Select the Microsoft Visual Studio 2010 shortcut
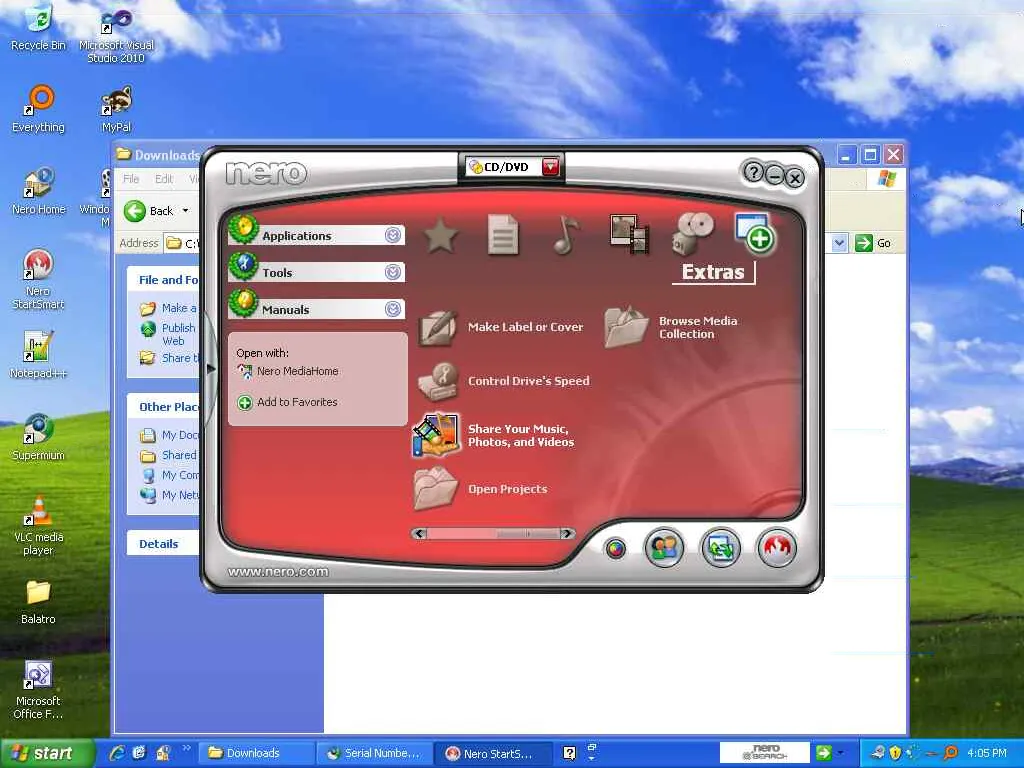Image resolution: width=1024 pixels, height=768 pixels. [116, 35]
